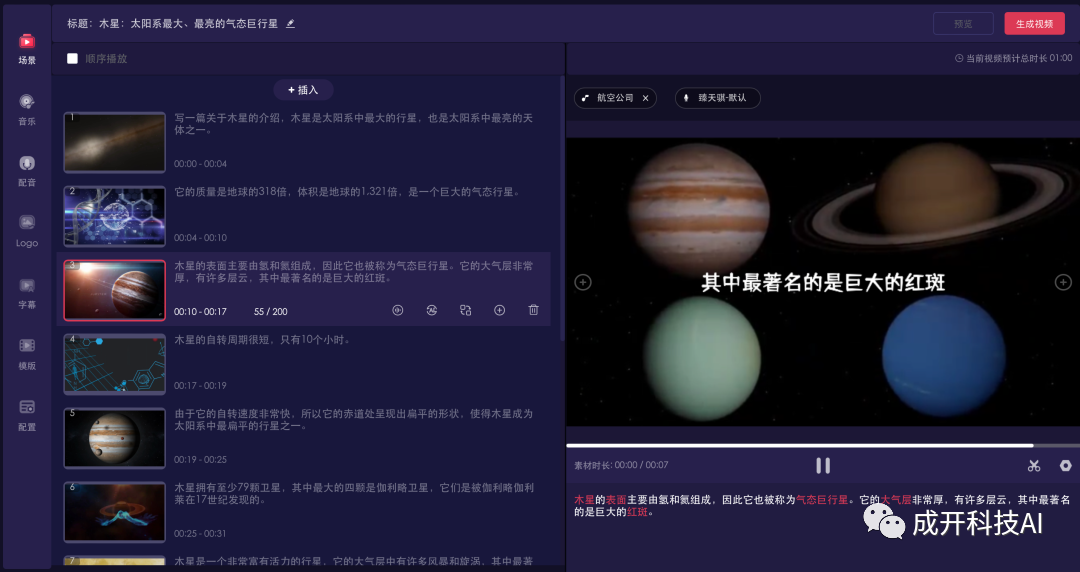Screen dimensions: 1080x572
Task: Delete scene 3 with trash icon
Action: coord(533,310)
